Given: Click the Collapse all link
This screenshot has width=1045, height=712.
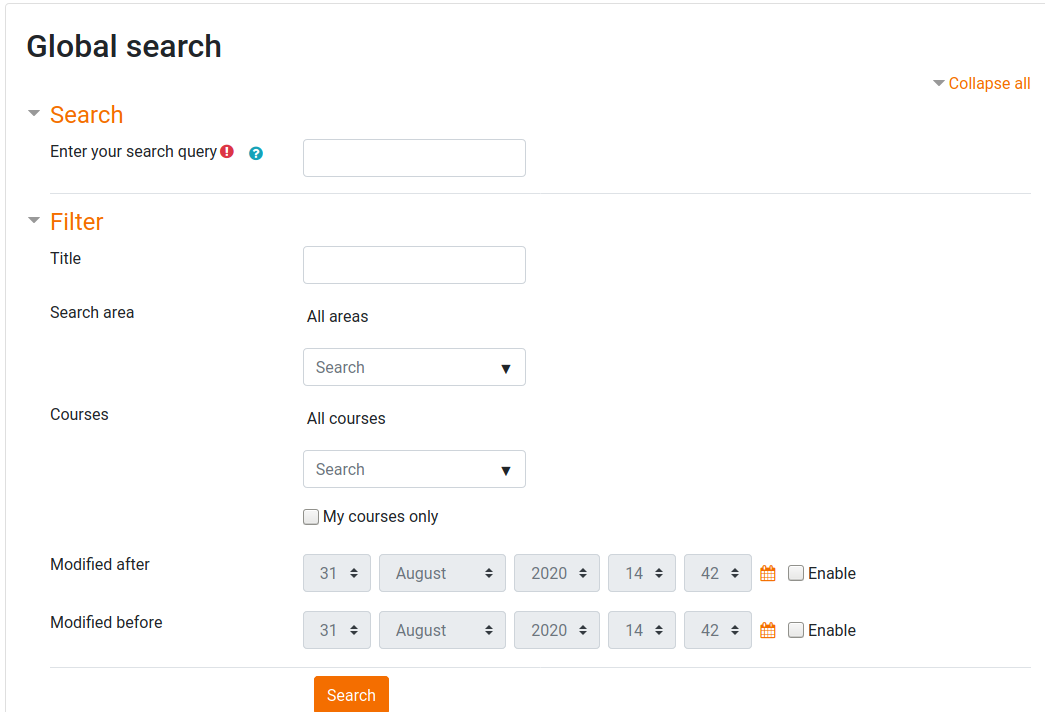Looking at the screenshot, I should tap(981, 83).
